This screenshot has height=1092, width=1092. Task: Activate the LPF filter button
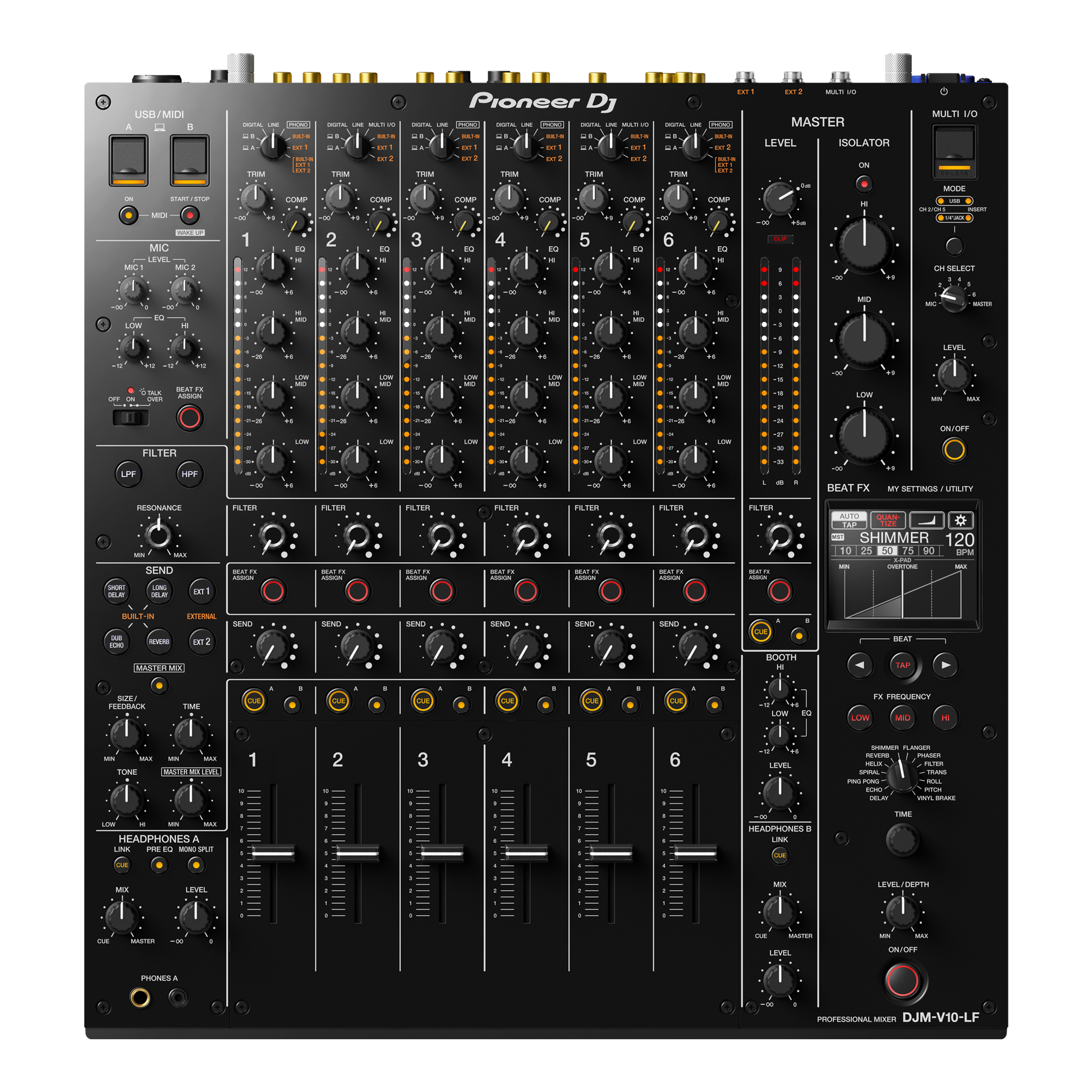[129, 474]
